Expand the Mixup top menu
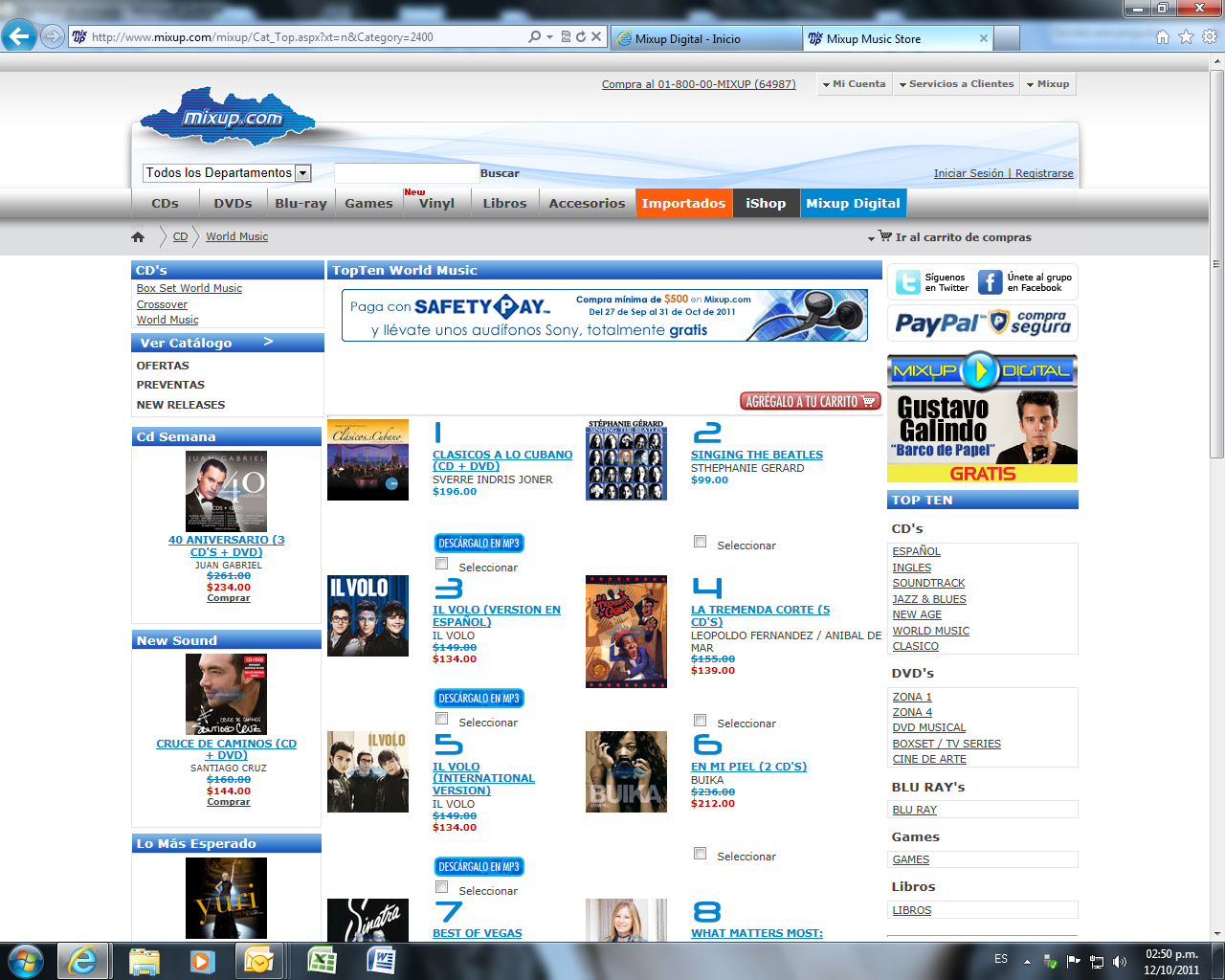 coord(1048,84)
